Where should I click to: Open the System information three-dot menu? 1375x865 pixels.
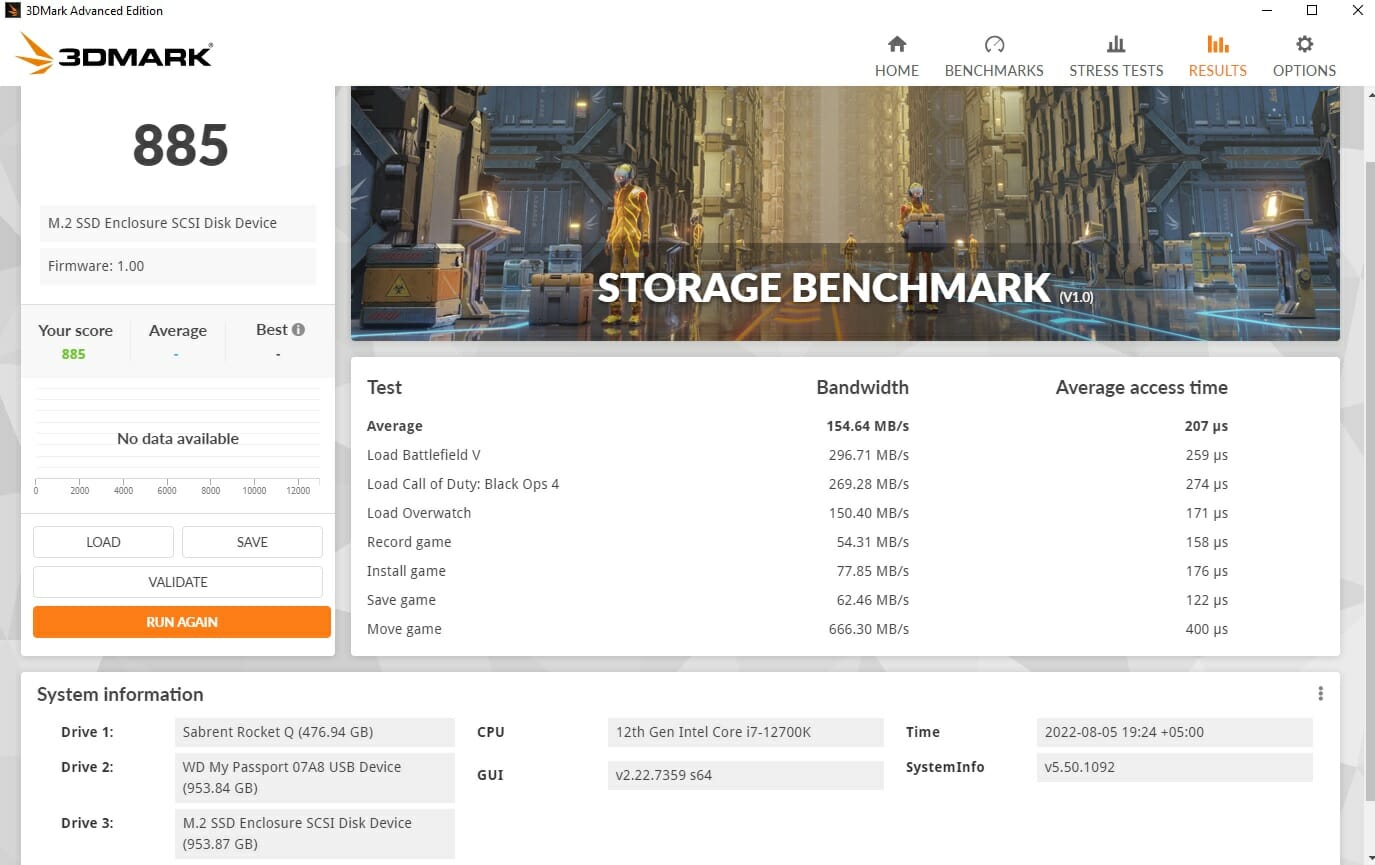click(1320, 694)
